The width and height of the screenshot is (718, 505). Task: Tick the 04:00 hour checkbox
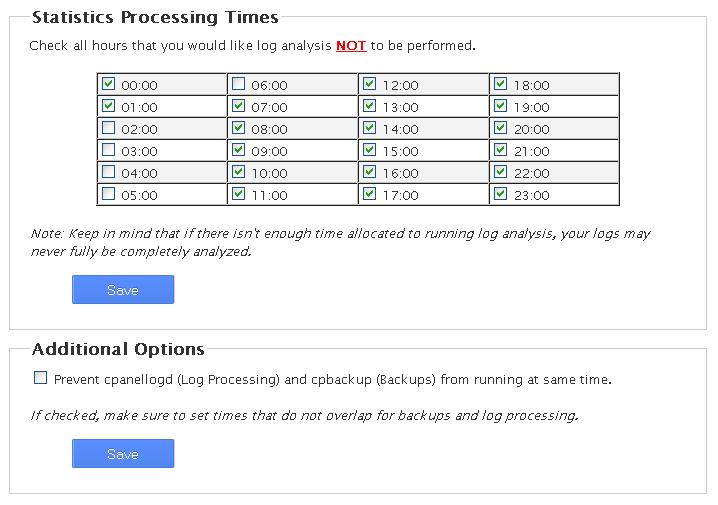click(108, 172)
